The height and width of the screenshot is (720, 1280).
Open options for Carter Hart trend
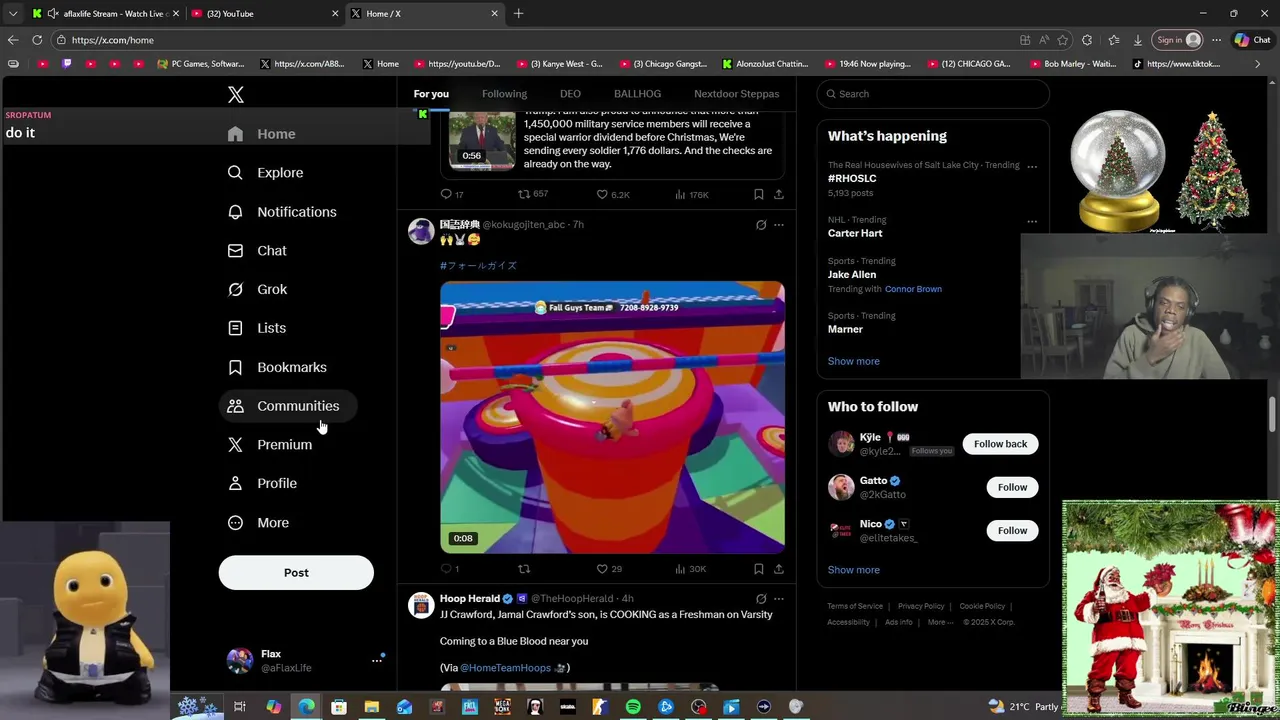click(1032, 222)
